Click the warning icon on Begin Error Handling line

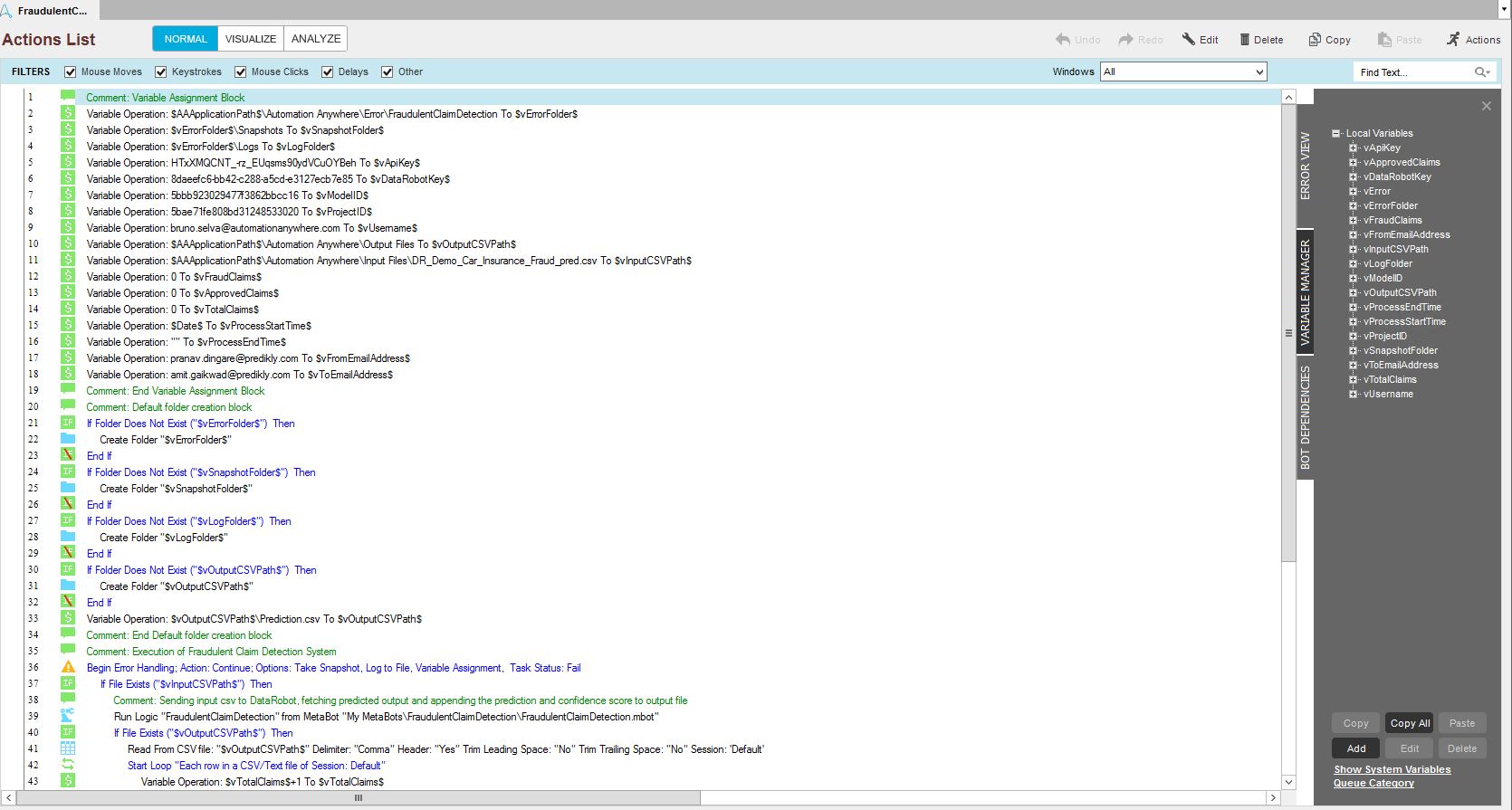[x=68, y=668]
